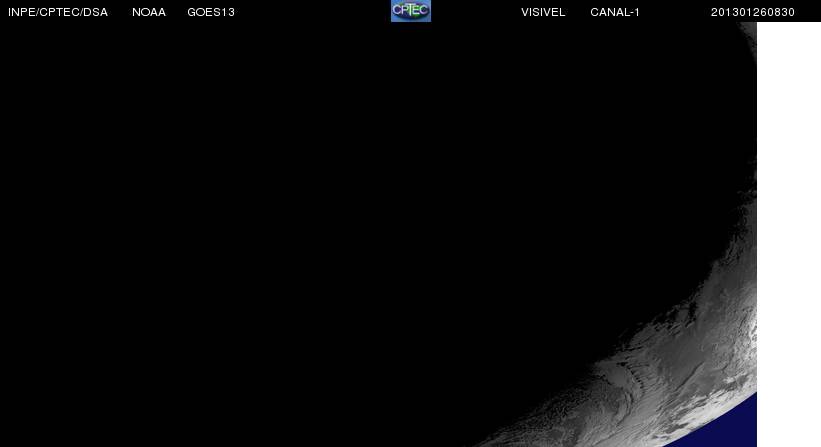Click the CANAL-1 label

click(x=615, y=12)
